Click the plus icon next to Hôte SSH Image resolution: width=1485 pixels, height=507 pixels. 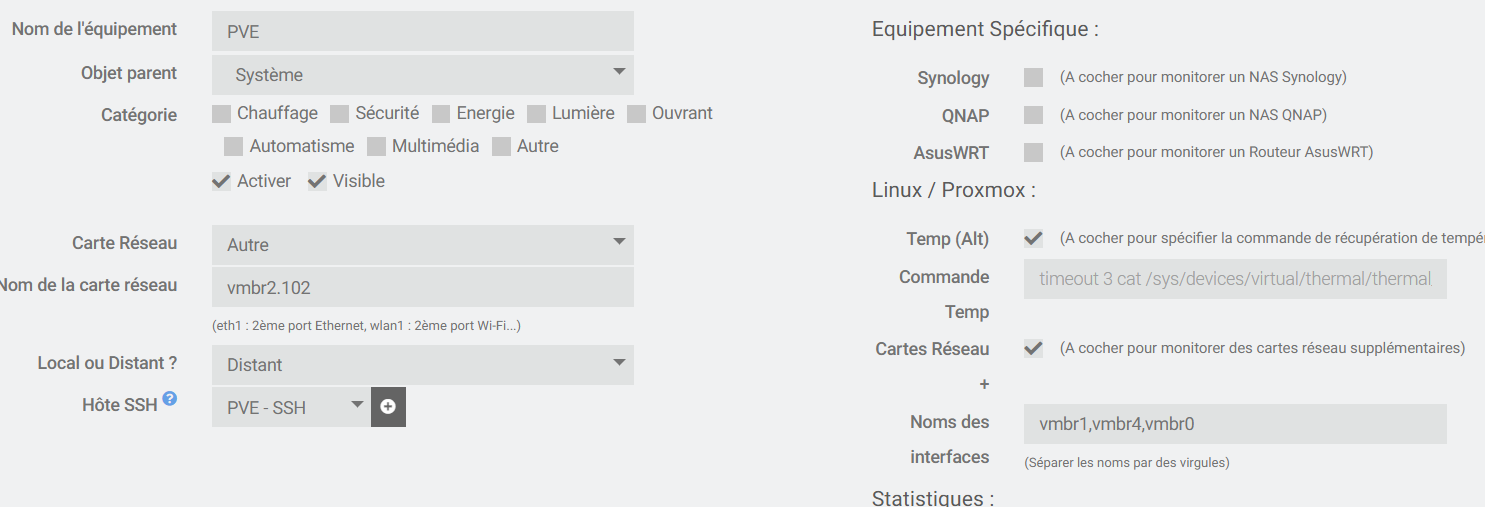tap(388, 407)
